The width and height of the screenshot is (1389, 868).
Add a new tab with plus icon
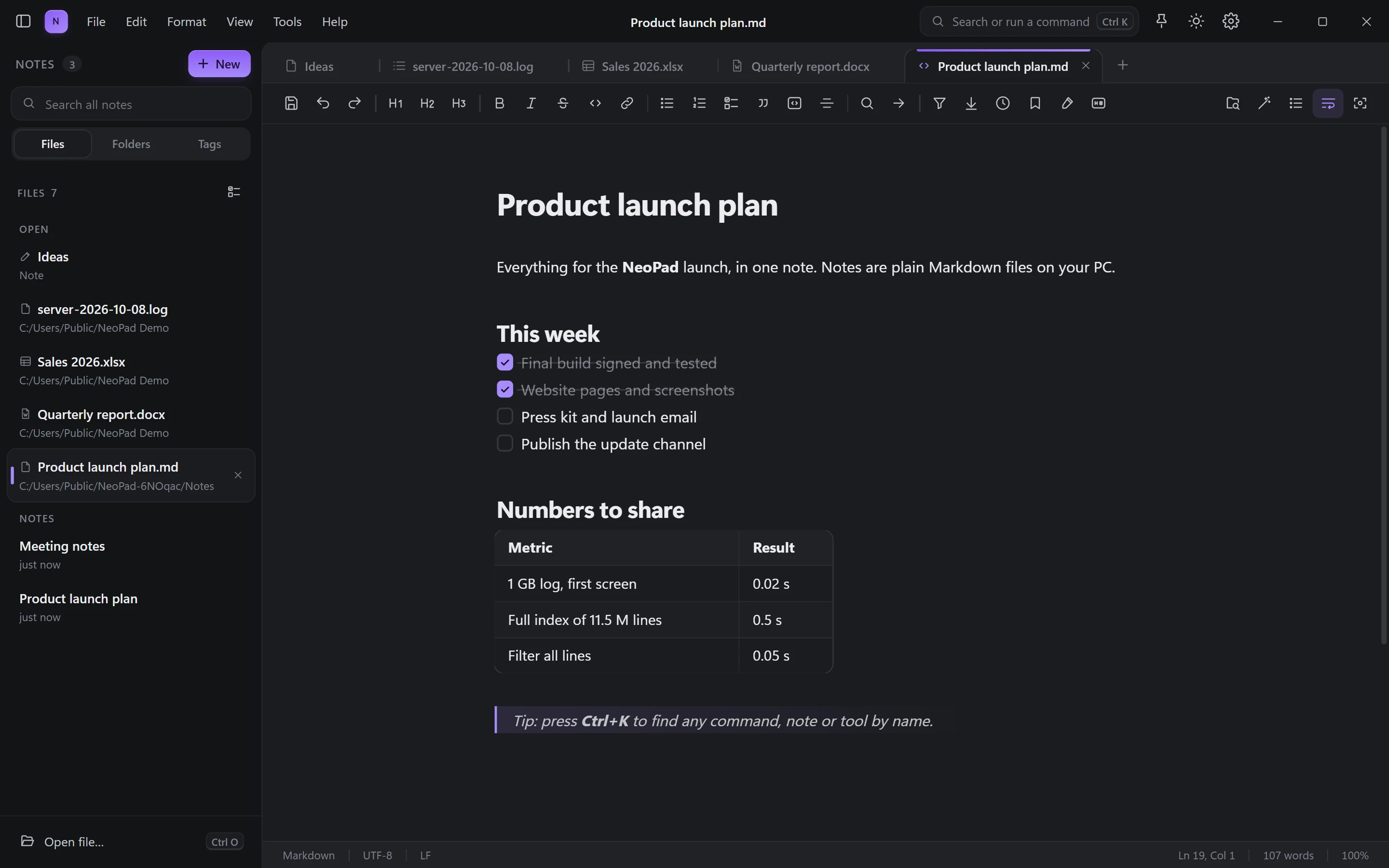click(1123, 66)
